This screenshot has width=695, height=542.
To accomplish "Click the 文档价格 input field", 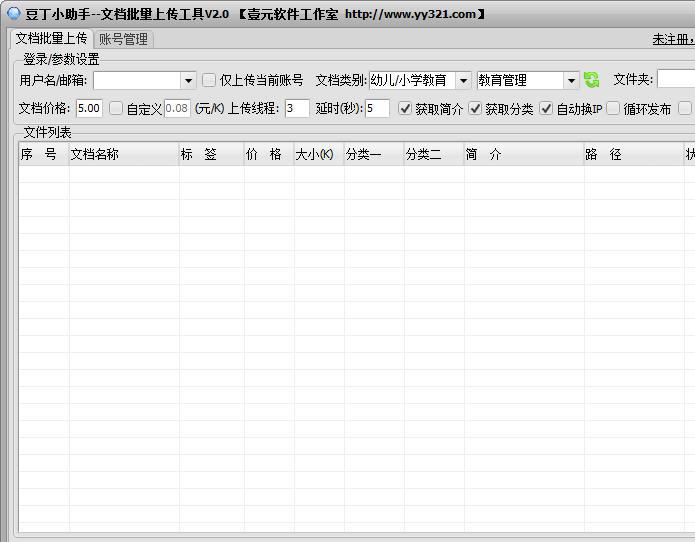I will pos(88,109).
